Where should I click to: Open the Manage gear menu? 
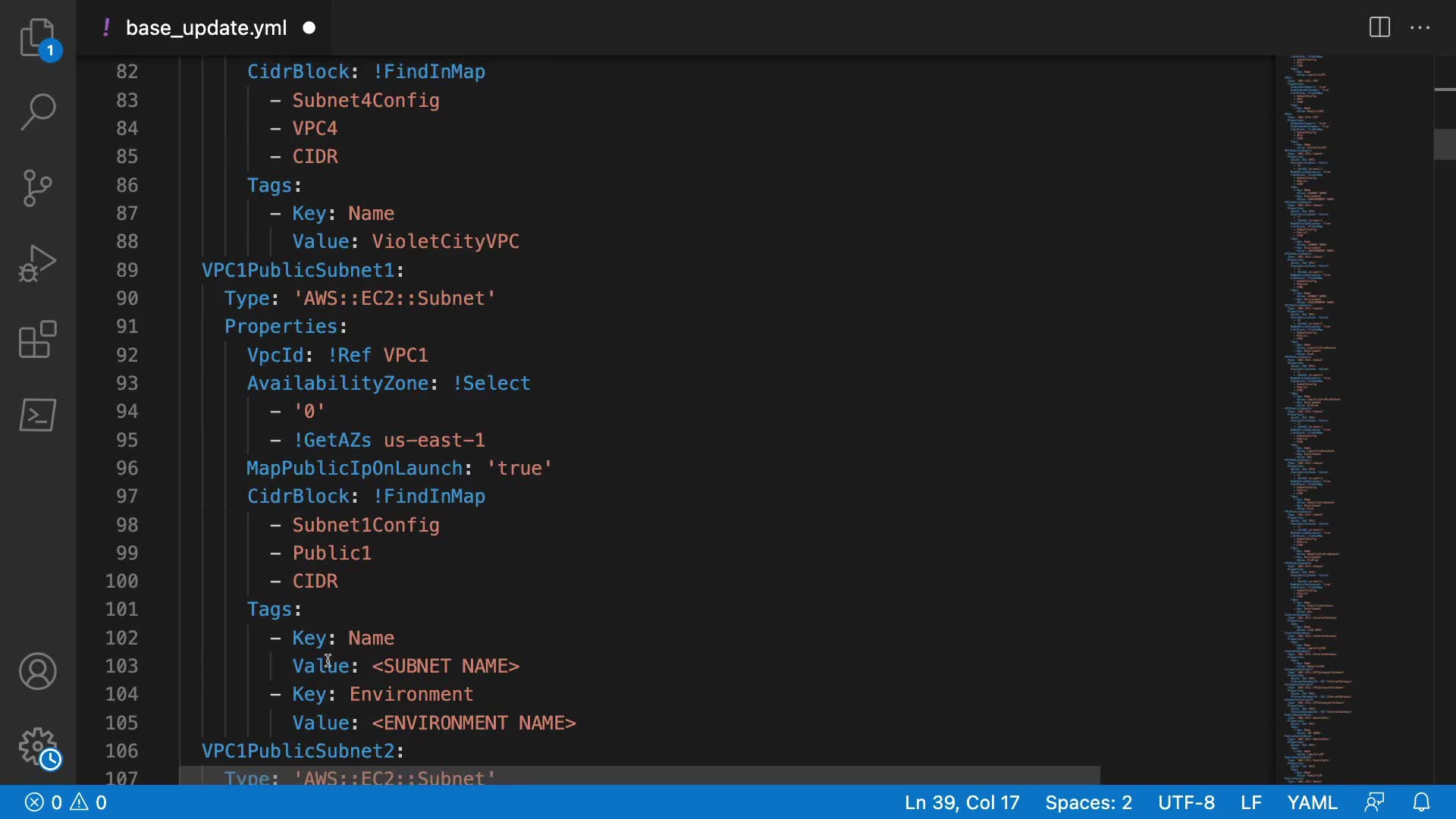(37, 747)
